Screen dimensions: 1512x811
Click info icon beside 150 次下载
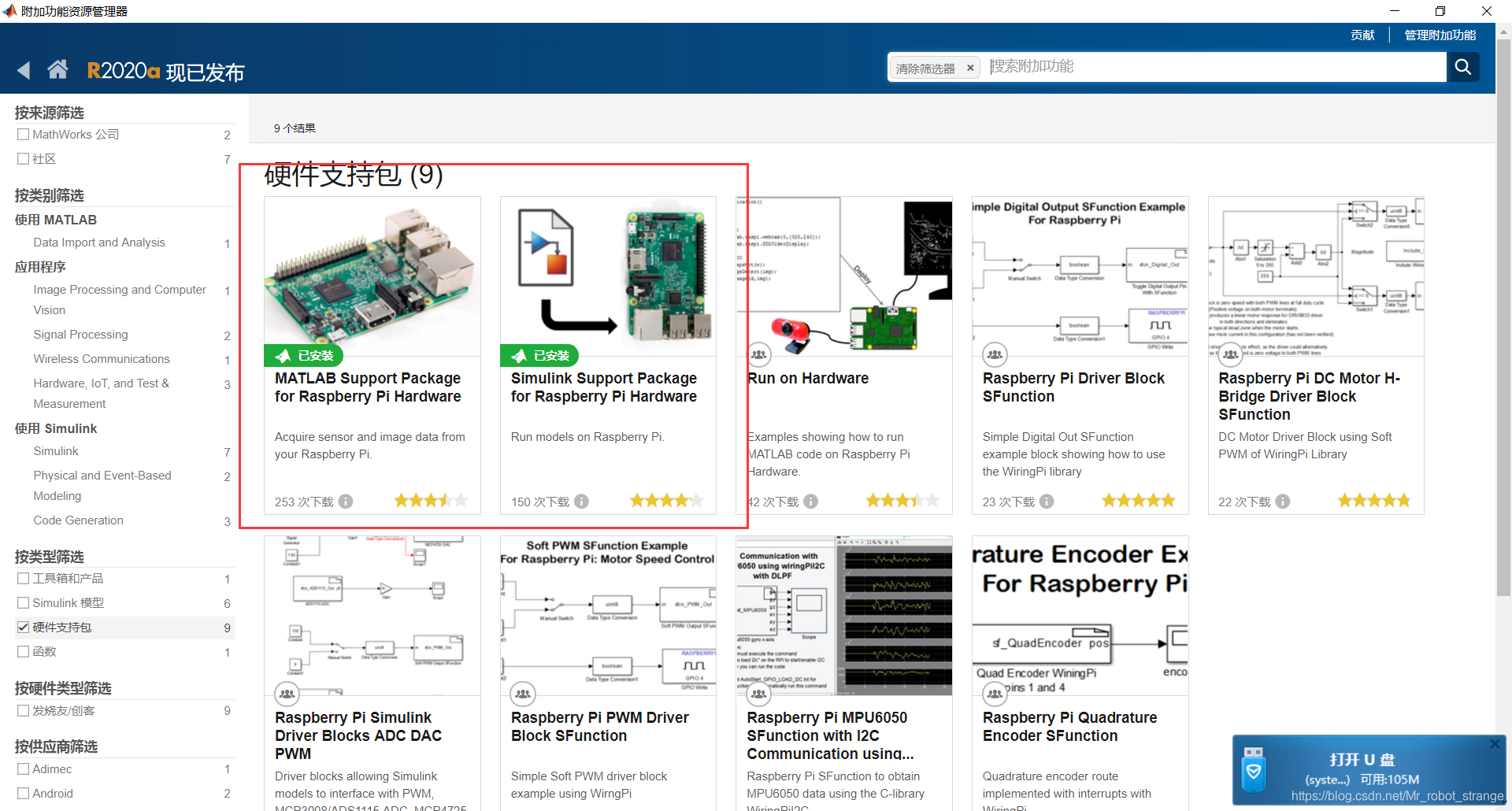(581, 502)
